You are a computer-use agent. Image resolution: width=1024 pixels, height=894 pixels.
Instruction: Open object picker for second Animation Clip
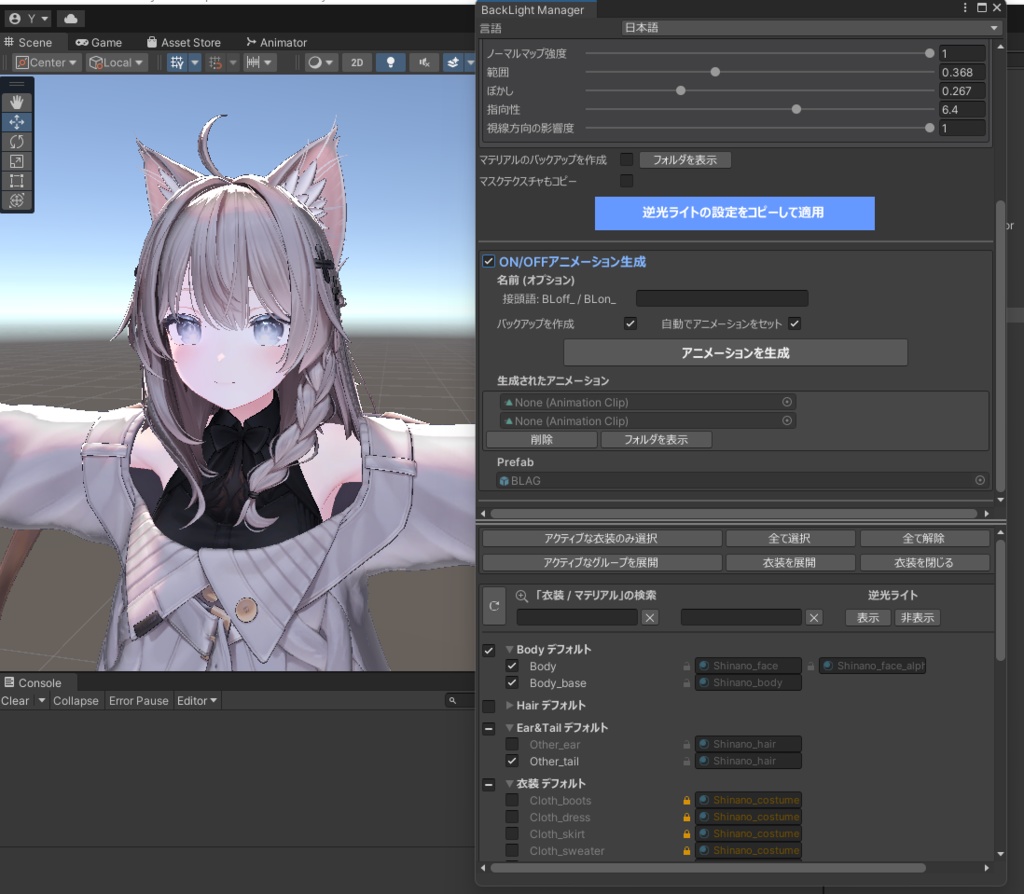click(x=787, y=421)
